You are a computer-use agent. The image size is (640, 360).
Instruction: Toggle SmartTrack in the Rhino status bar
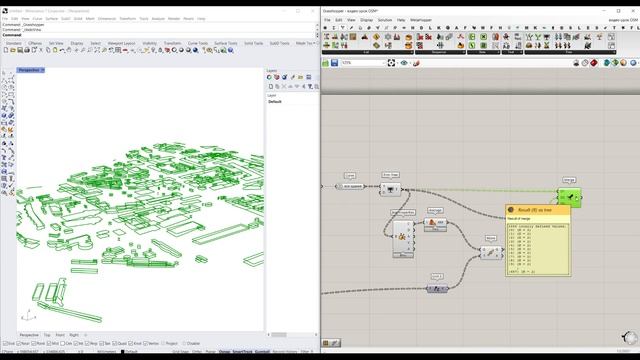click(x=242, y=351)
